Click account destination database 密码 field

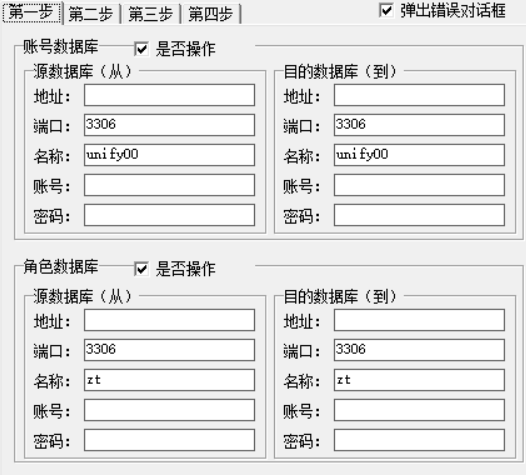point(419,215)
